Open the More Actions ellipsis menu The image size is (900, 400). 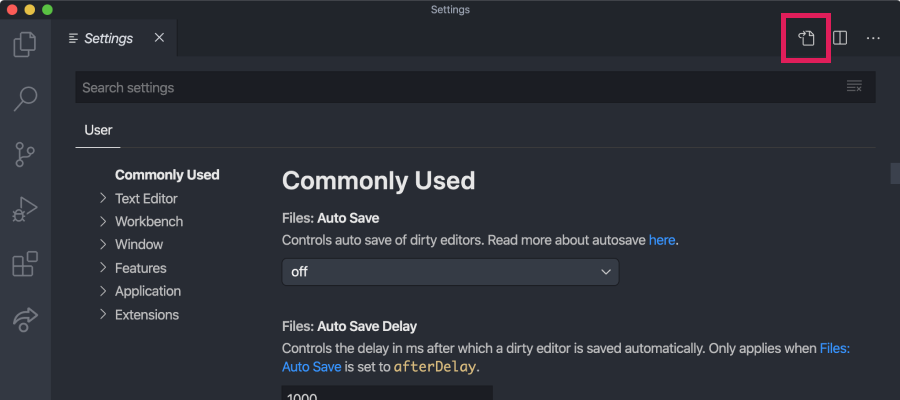coord(873,38)
